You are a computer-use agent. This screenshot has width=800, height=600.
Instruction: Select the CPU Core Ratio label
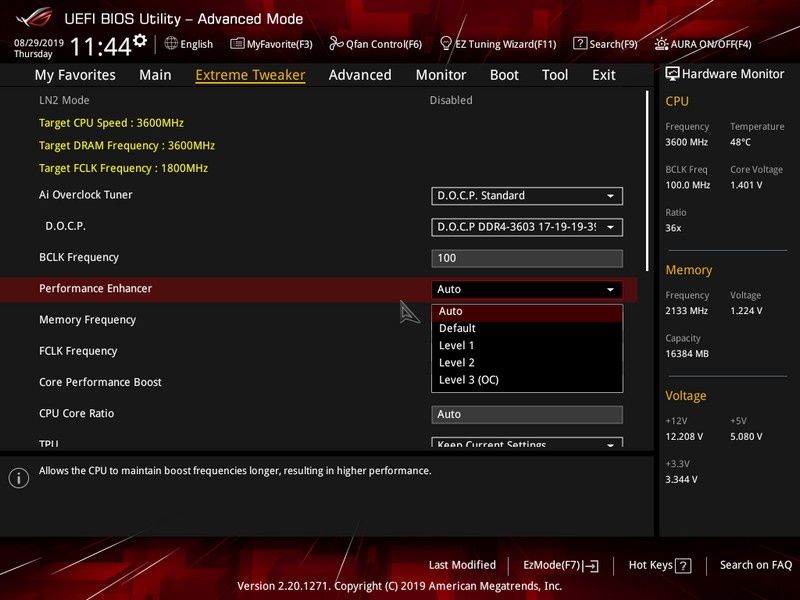(77, 413)
